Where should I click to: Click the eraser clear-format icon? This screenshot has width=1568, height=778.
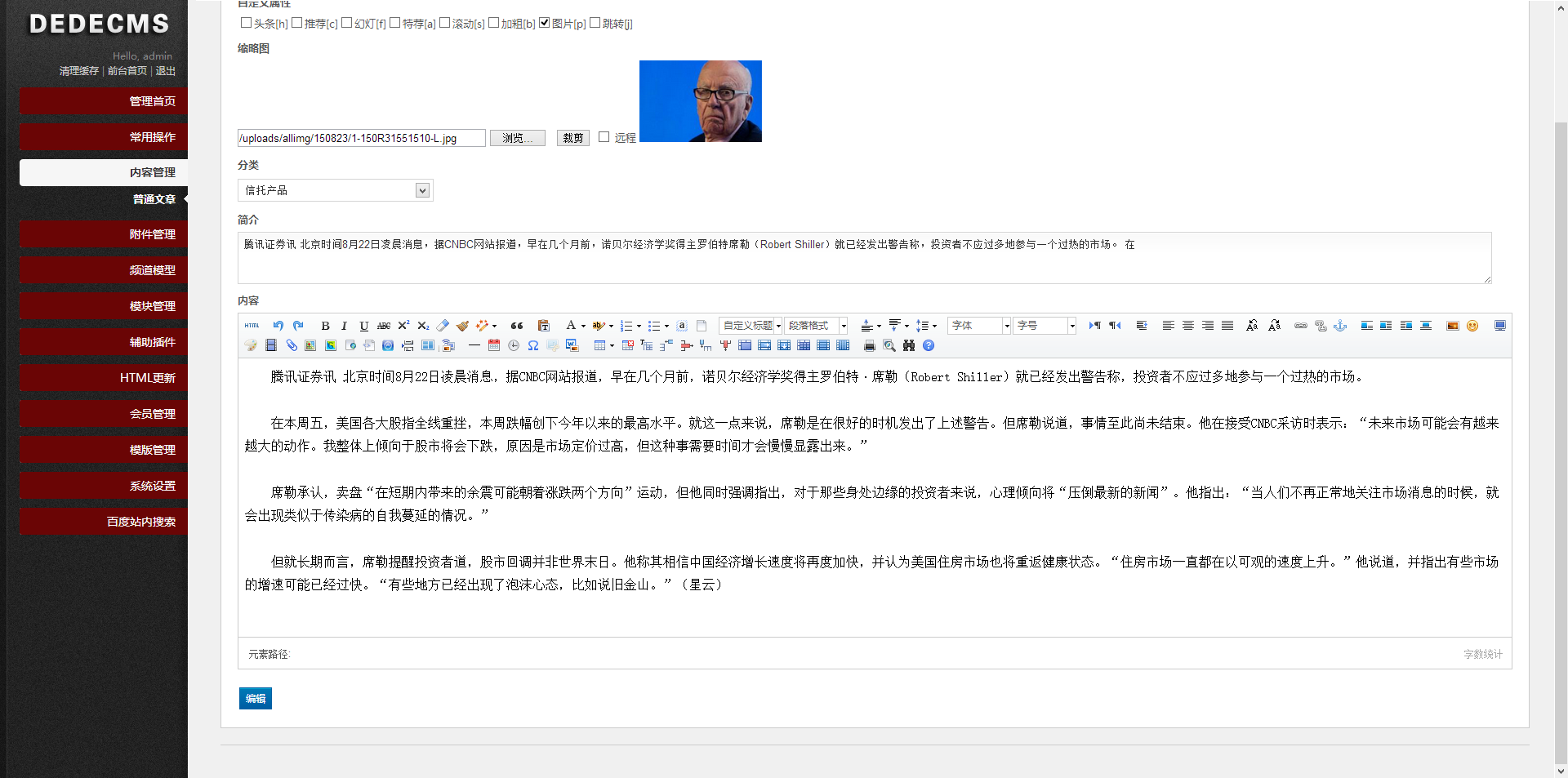[x=443, y=326]
